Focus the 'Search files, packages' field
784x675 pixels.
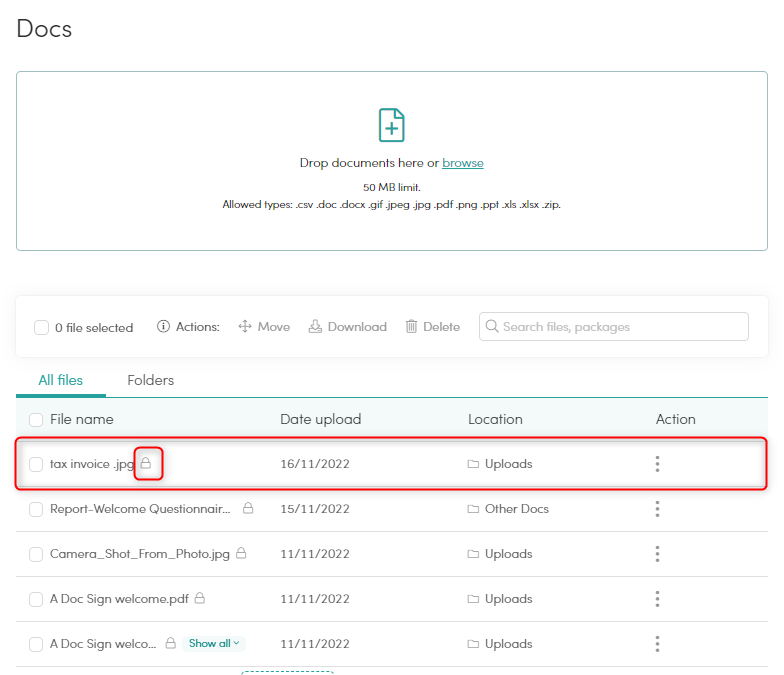pyautogui.click(x=614, y=326)
